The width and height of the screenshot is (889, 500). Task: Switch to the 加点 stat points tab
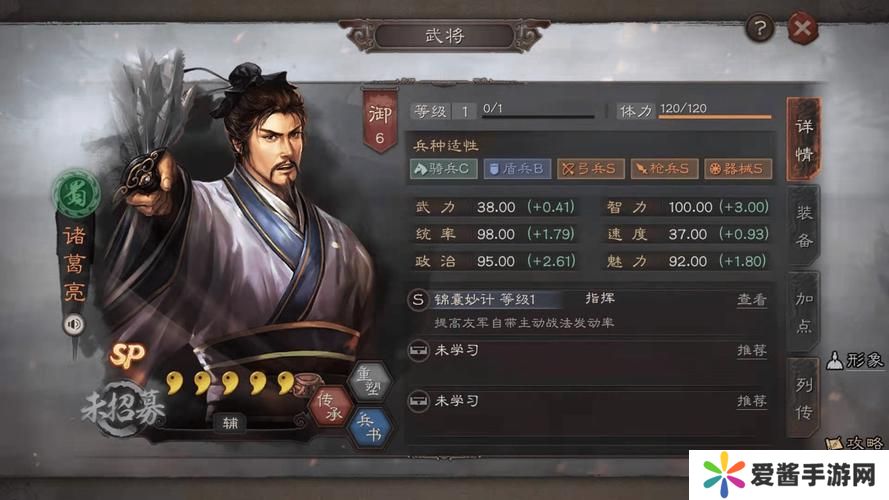pyautogui.click(x=803, y=312)
